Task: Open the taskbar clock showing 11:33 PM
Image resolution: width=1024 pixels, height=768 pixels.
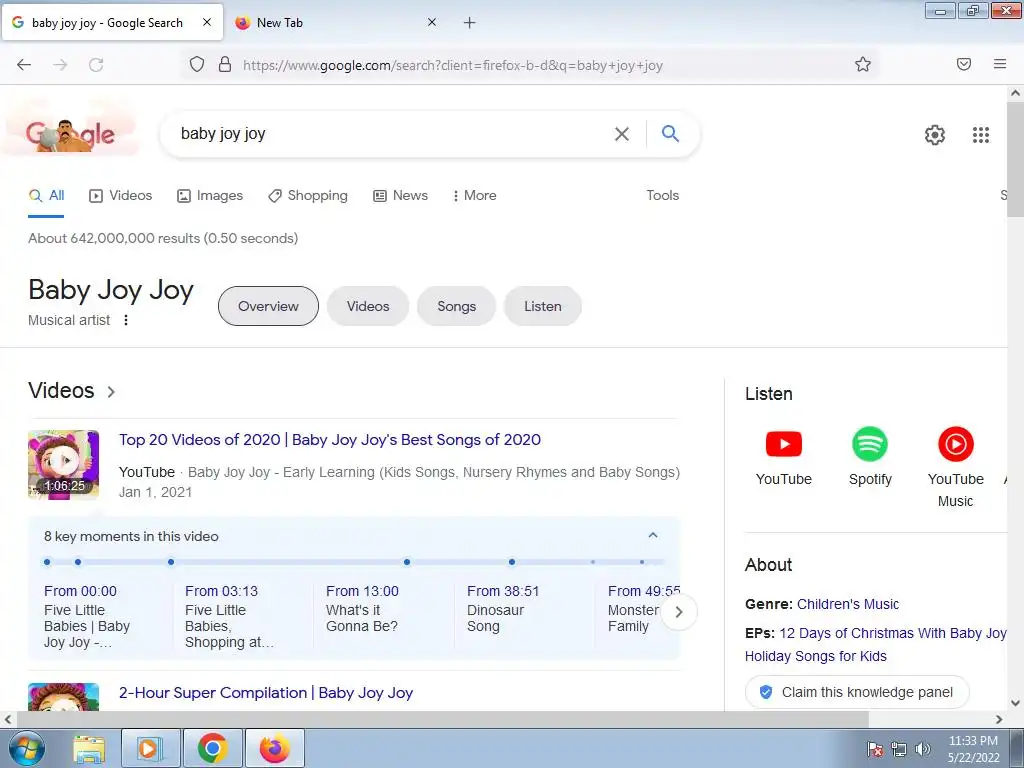Action: pyautogui.click(x=973, y=749)
